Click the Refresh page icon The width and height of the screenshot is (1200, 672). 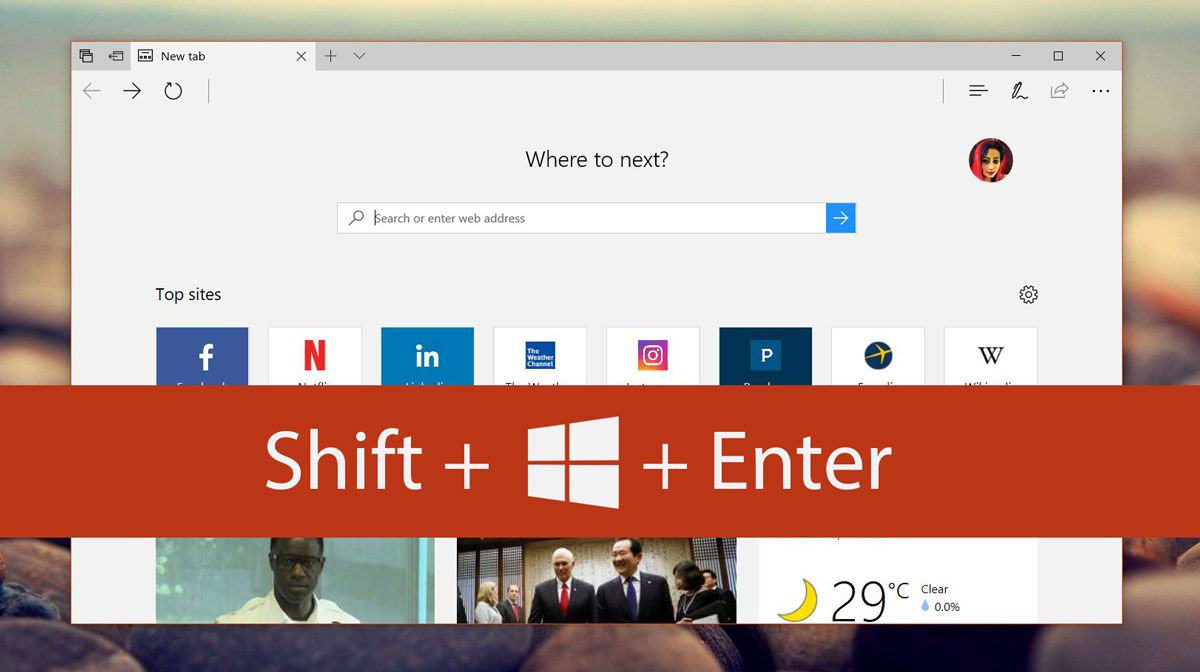pyautogui.click(x=173, y=91)
